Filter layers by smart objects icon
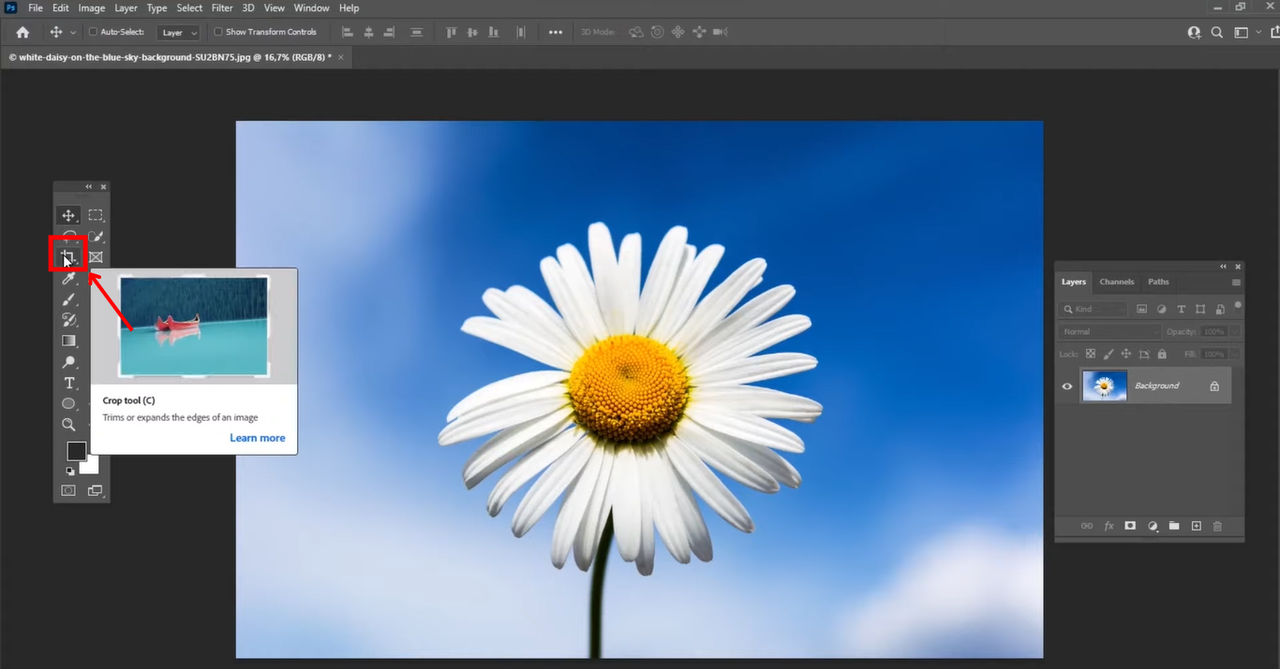Screen dimensions: 1280x669 tap(1219, 310)
